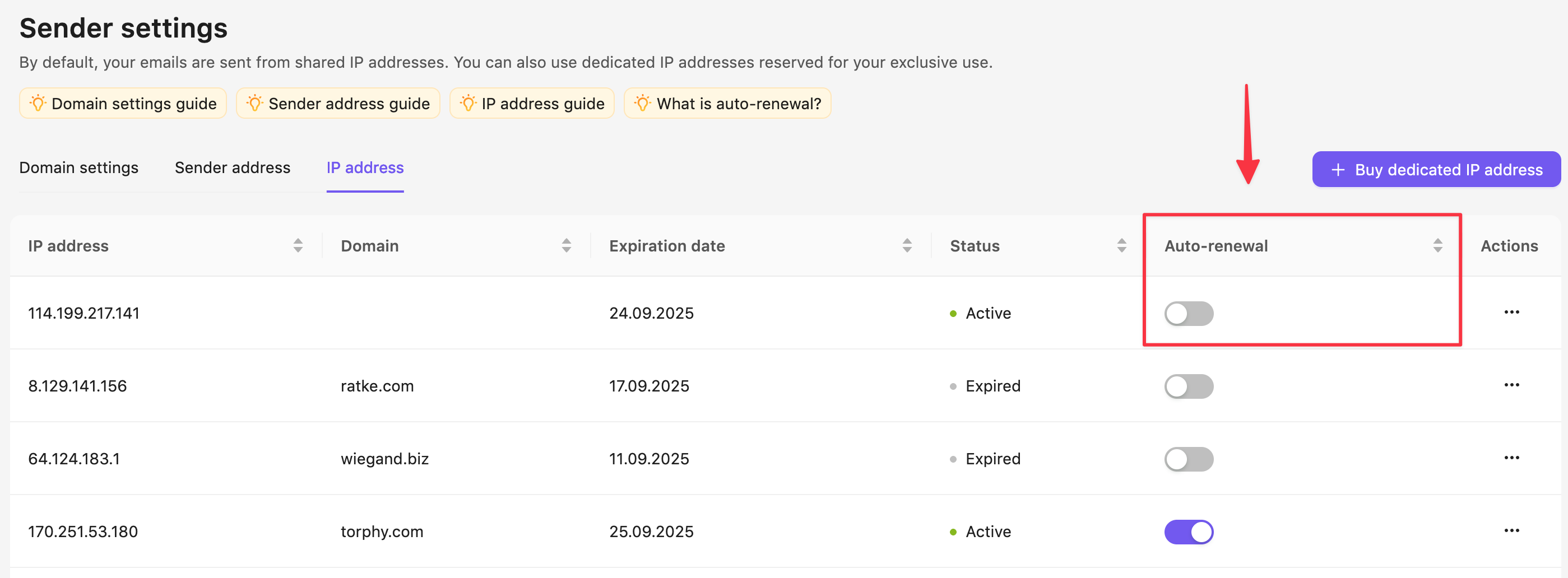Sort by Status column arrows

[x=1121, y=246]
